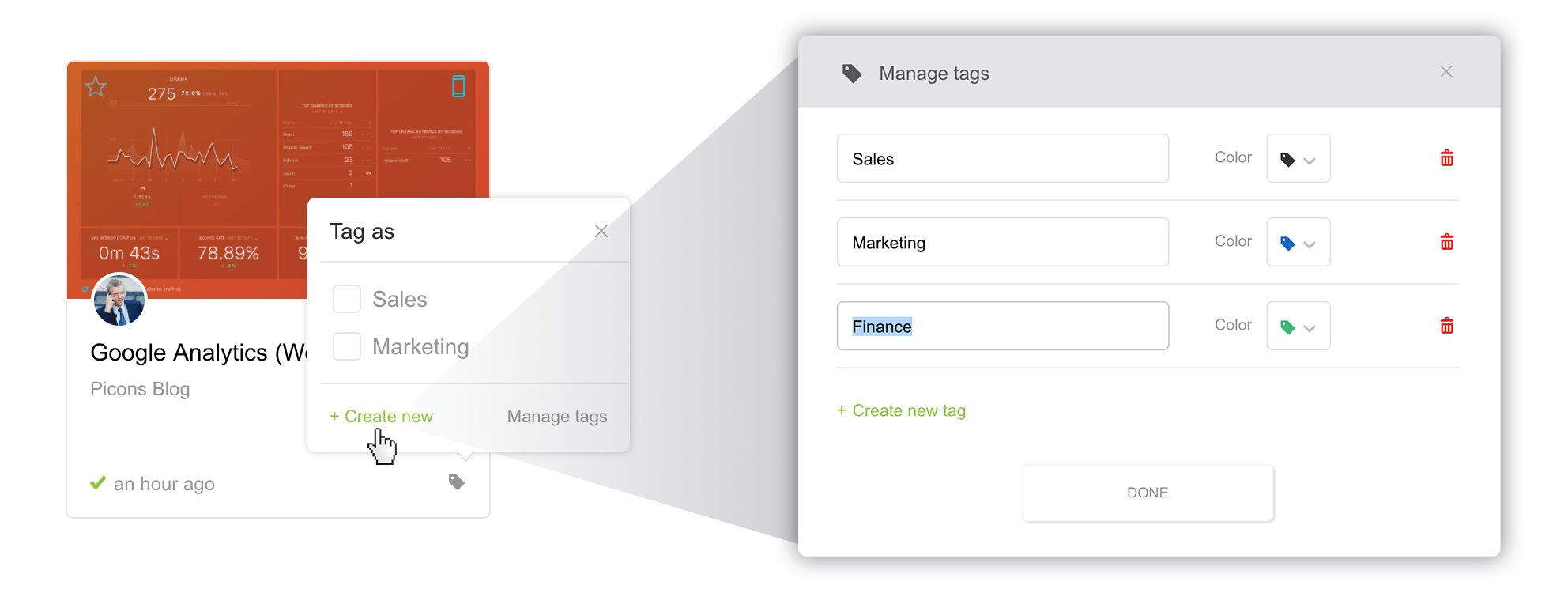Click the tag icon on the dashboard card

pos(457,482)
